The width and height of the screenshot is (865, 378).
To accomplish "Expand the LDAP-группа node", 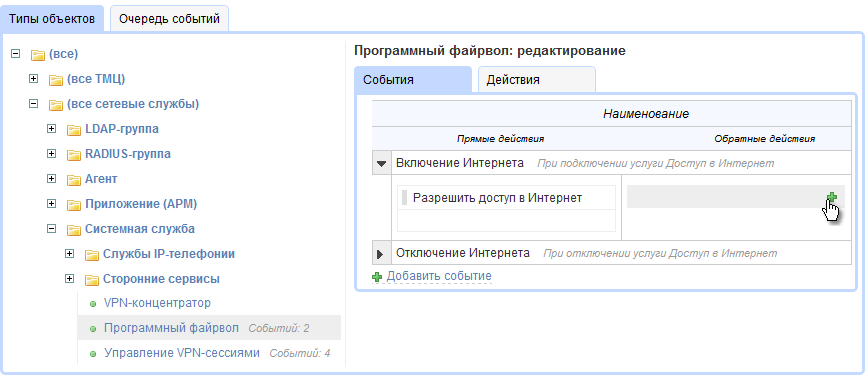I will pos(52,129).
